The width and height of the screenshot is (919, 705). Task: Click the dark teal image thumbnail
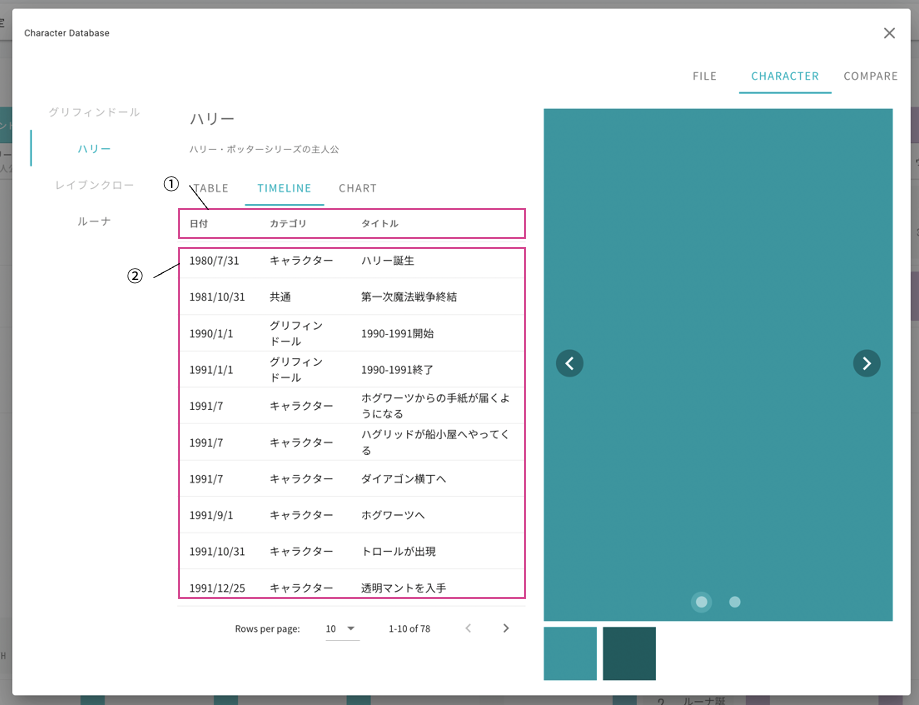[629, 653]
